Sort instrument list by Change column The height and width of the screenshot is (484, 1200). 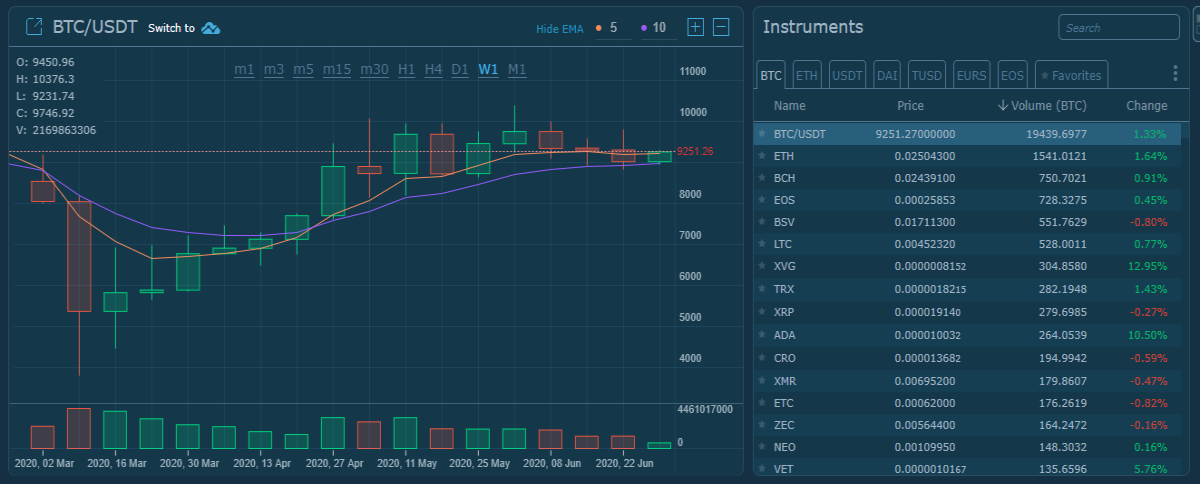(x=1146, y=106)
